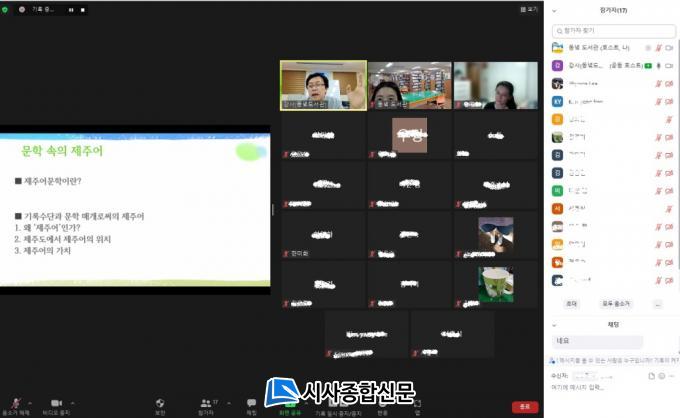Toggle Stop Video (비디오 중지) camera button

57,403
